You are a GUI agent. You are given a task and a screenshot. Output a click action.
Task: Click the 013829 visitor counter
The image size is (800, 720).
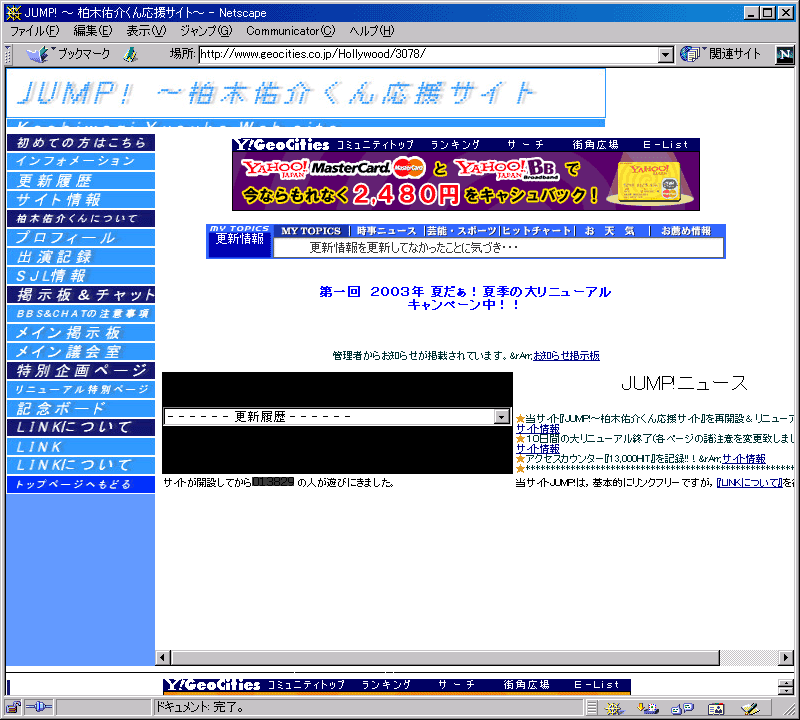273,482
